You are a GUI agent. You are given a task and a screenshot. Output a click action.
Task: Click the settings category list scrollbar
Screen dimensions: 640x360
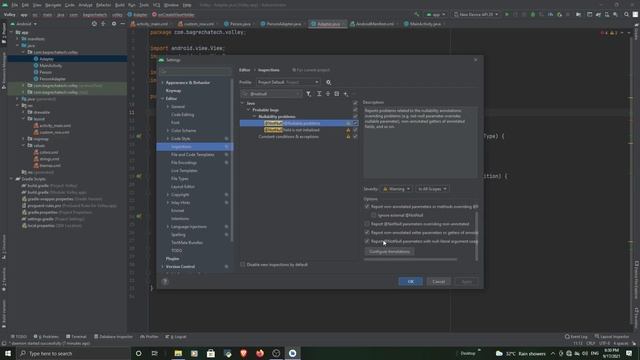tap(232, 159)
